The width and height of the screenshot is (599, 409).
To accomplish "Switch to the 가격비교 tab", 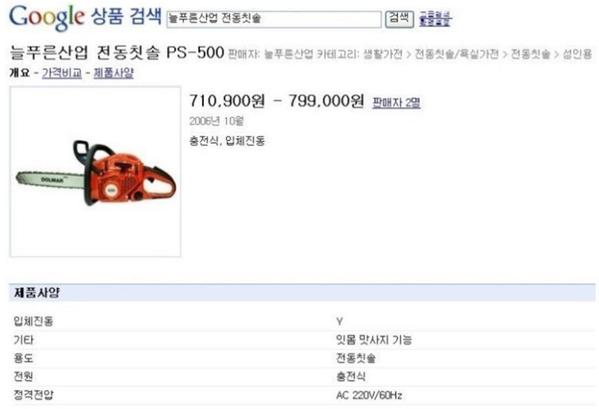I will (62, 73).
